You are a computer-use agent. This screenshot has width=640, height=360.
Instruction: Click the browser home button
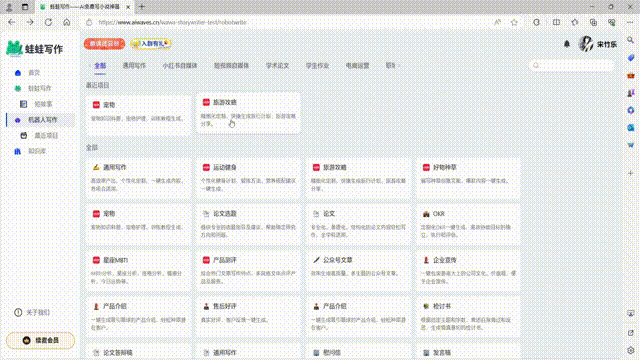(x=67, y=22)
